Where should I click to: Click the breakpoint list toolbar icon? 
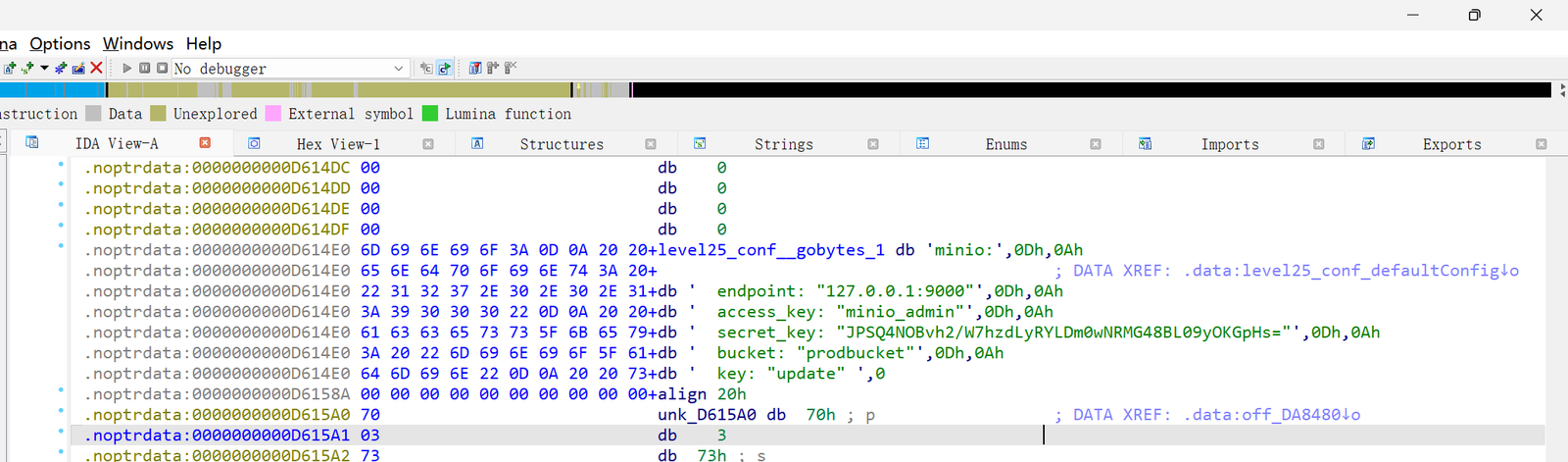tap(475, 68)
